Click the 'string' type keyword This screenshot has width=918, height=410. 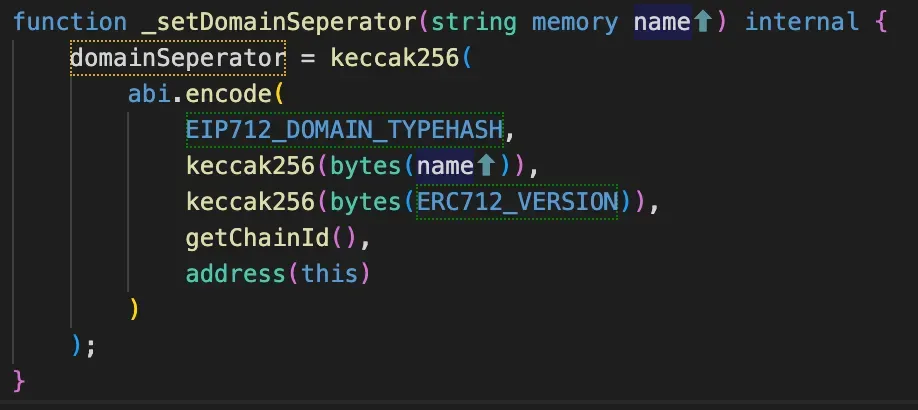474,23
